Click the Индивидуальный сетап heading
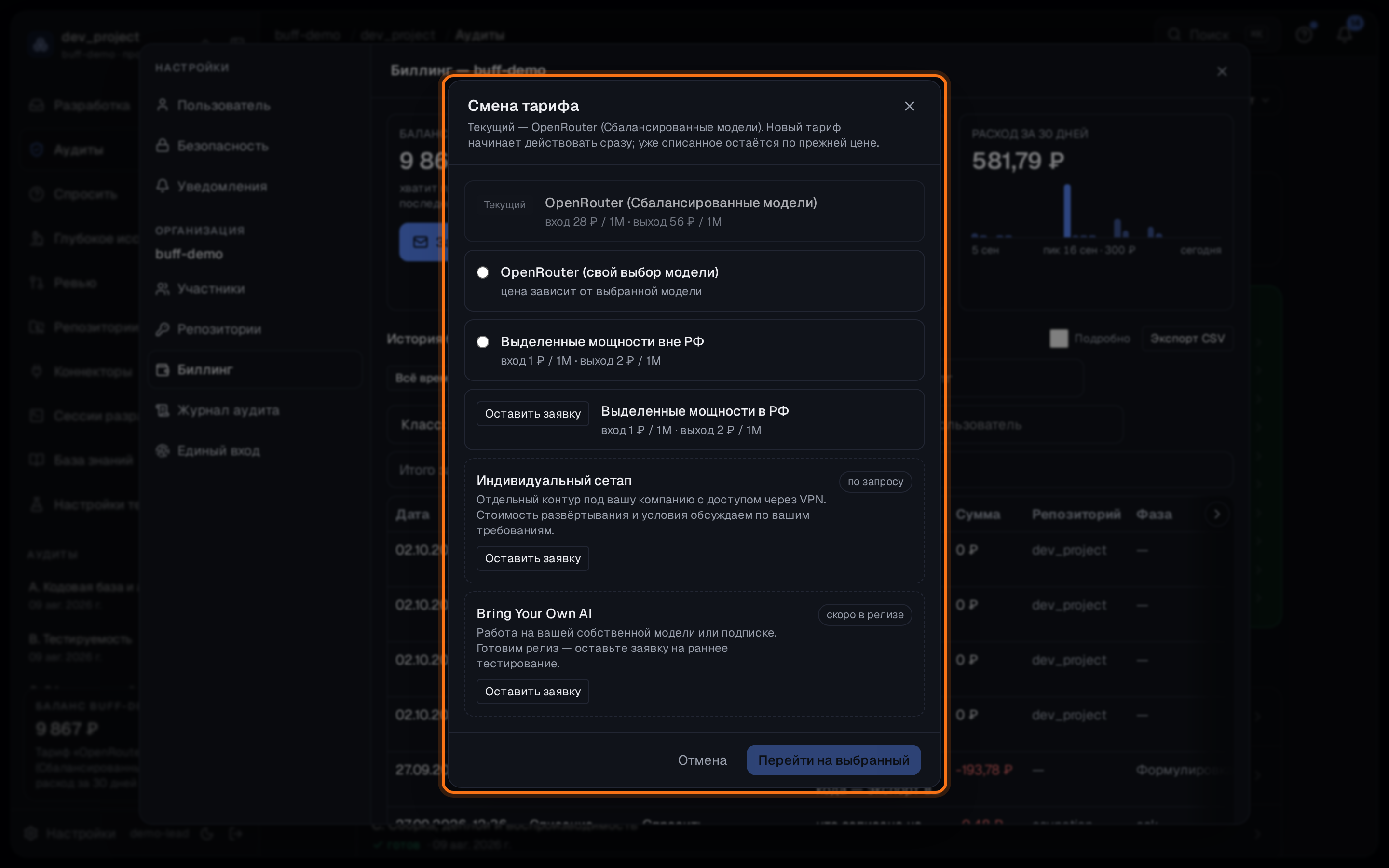 [x=554, y=480]
